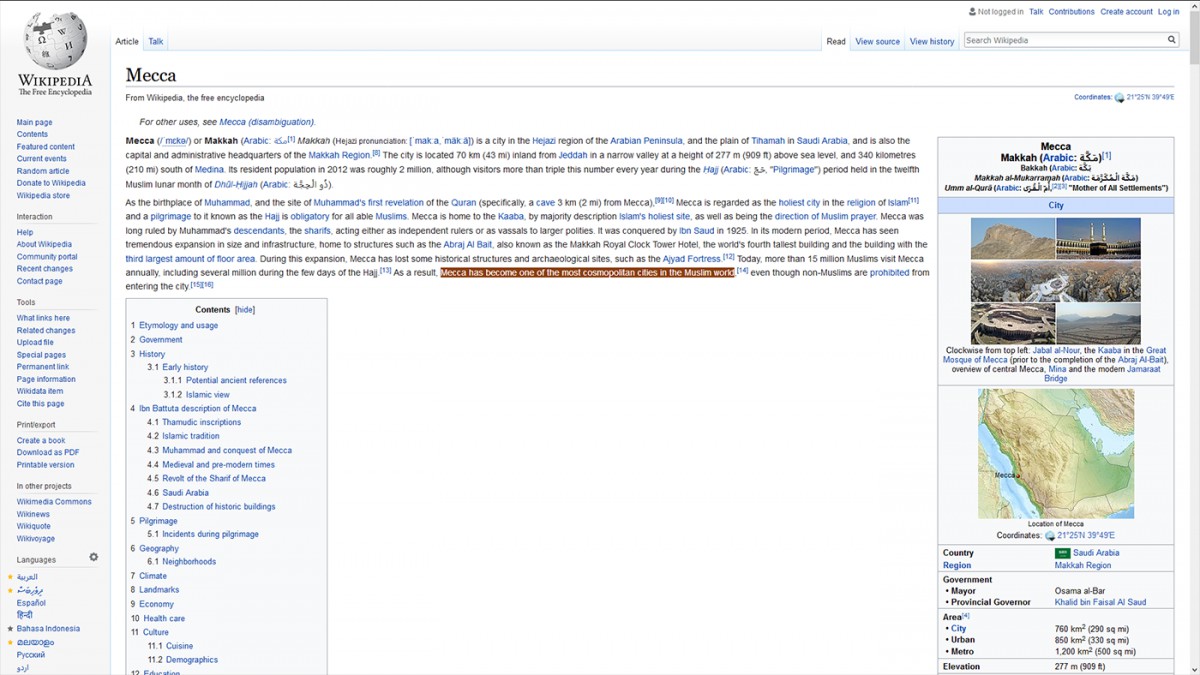Jump to Etymology and usage section
The width and height of the screenshot is (1200, 675).
coord(178,325)
